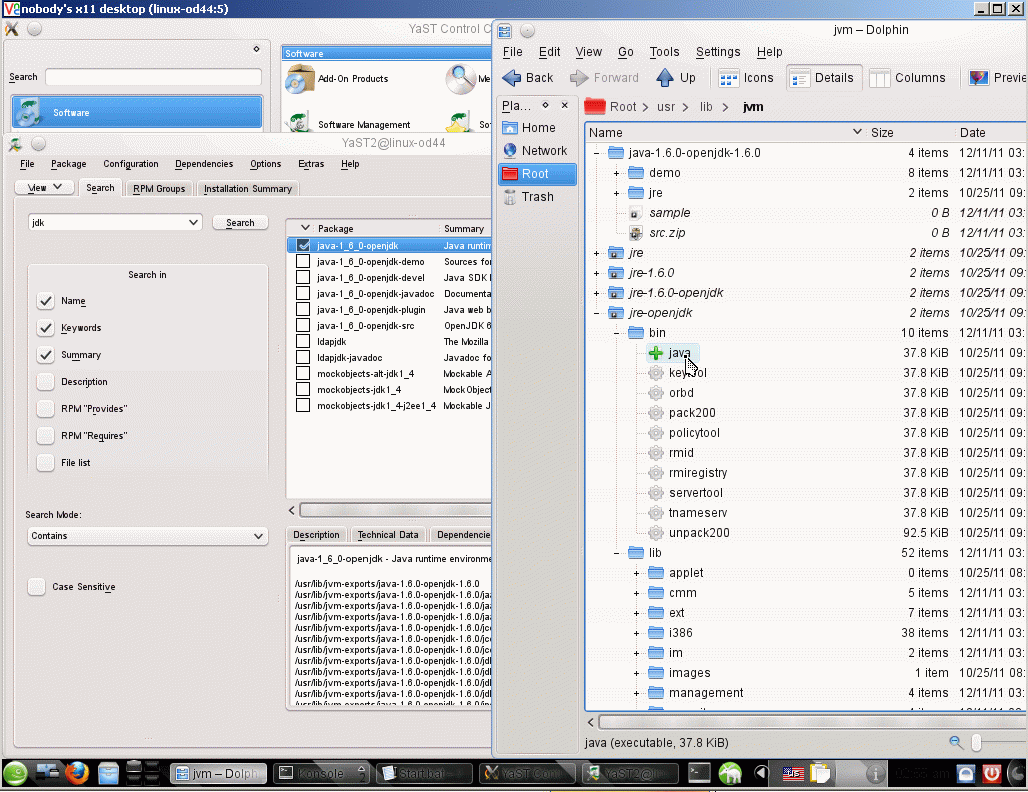
Task: Check java-1_6_0-openjdk-devel package
Action: (x=303, y=277)
